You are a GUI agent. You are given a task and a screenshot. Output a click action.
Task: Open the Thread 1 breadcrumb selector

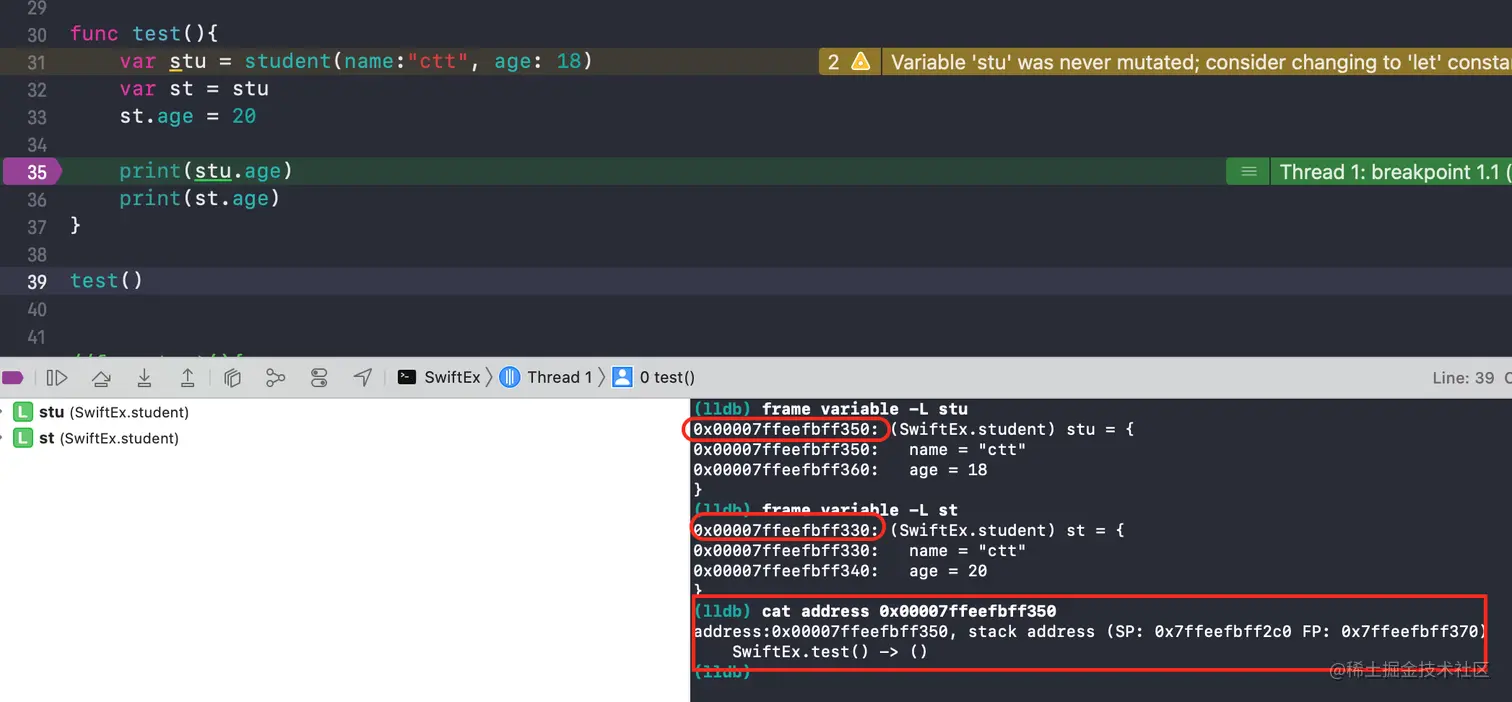click(x=560, y=377)
